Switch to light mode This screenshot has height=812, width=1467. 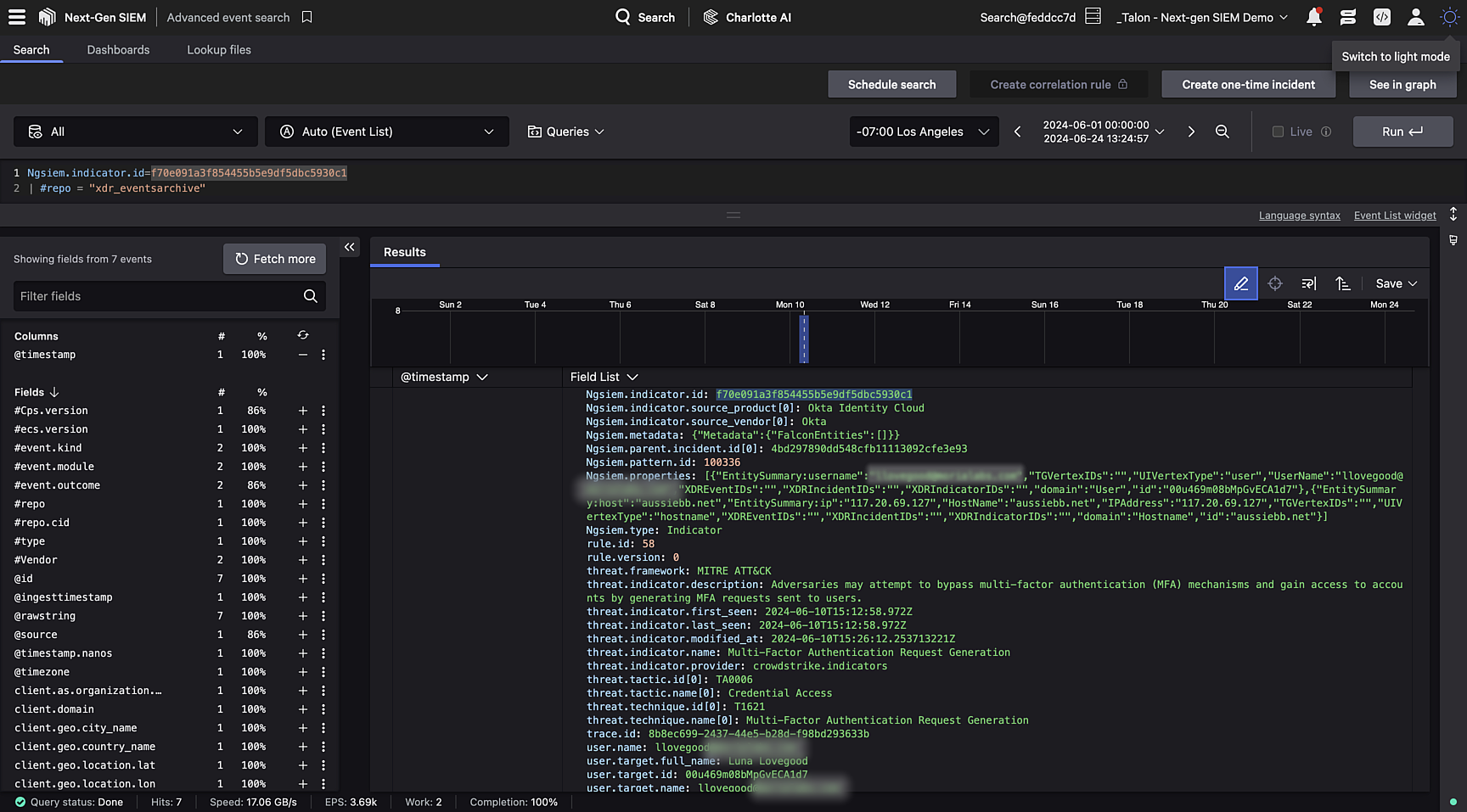(x=1449, y=16)
